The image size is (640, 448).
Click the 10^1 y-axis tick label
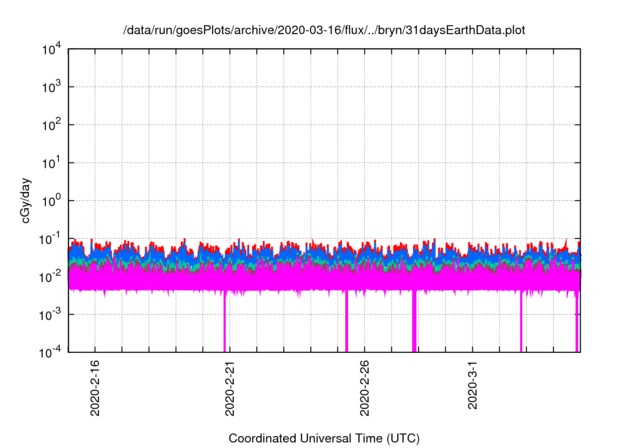coord(52,163)
